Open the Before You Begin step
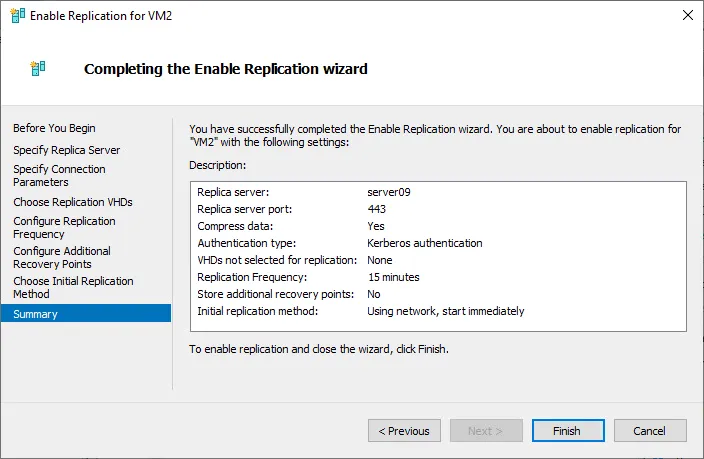The height and width of the screenshot is (459, 704). tap(54, 128)
